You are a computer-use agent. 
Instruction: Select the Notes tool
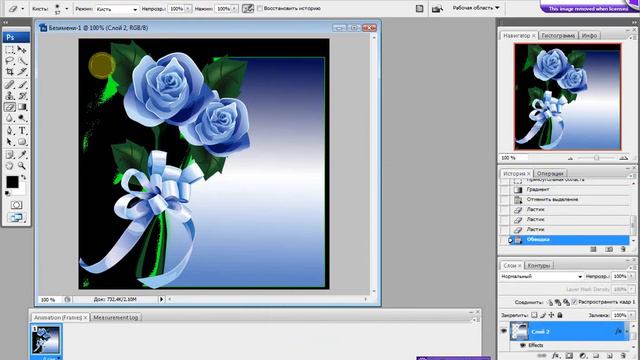10,155
